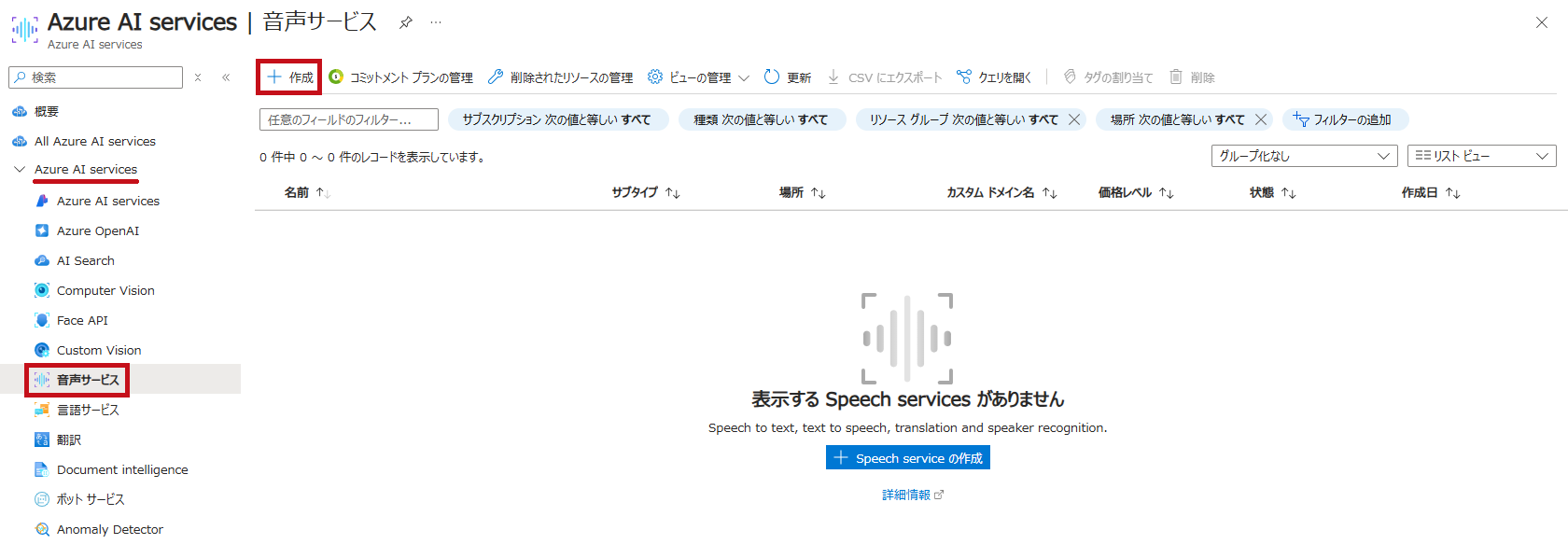Click the 削除 trash button

pos(1192,77)
